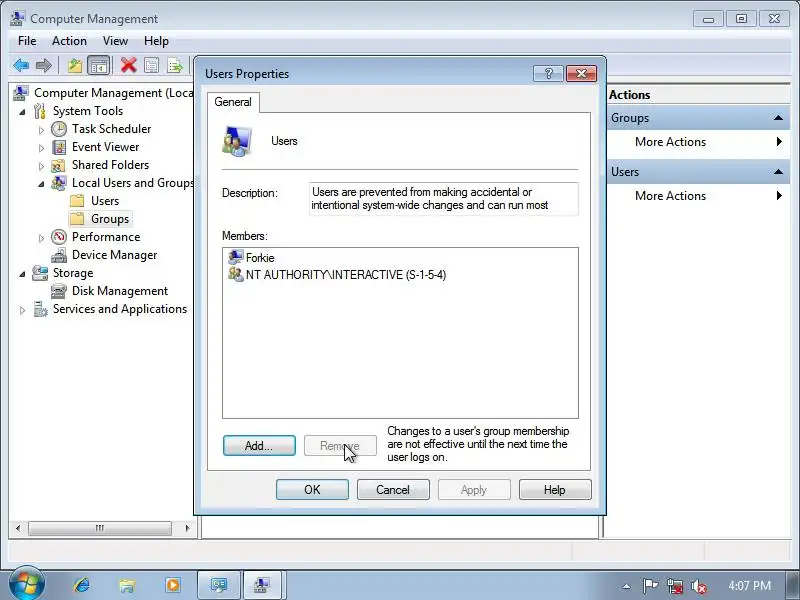
Task: Open Windows Media Player from the taskbar
Action: pyautogui.click(x=173, y=585)
